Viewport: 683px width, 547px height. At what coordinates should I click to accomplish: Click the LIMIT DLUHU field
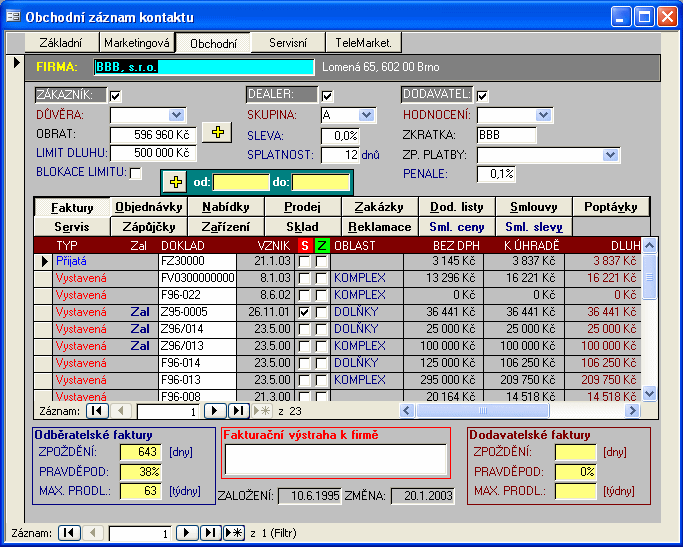click(153, 153)
